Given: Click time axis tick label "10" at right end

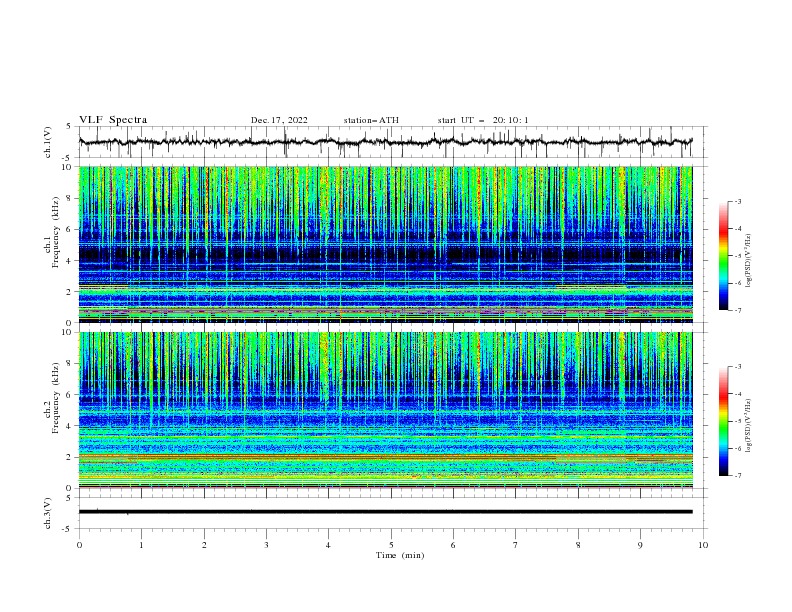Looking at the screenshot, I should (x=703, y=545).
